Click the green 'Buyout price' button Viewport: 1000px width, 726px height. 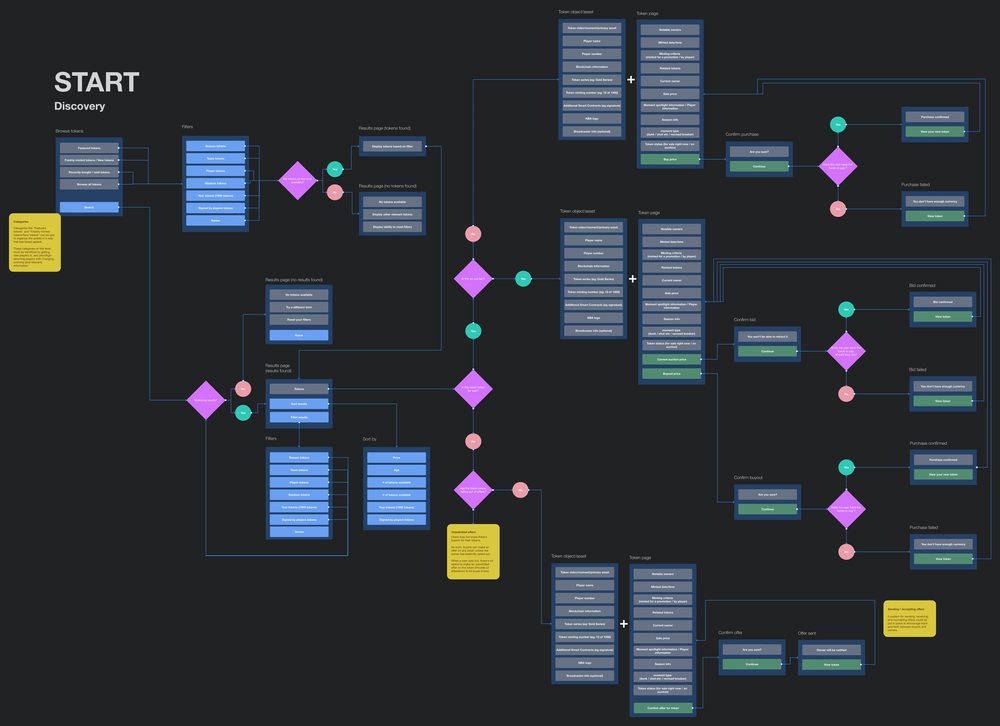[672, 374]
